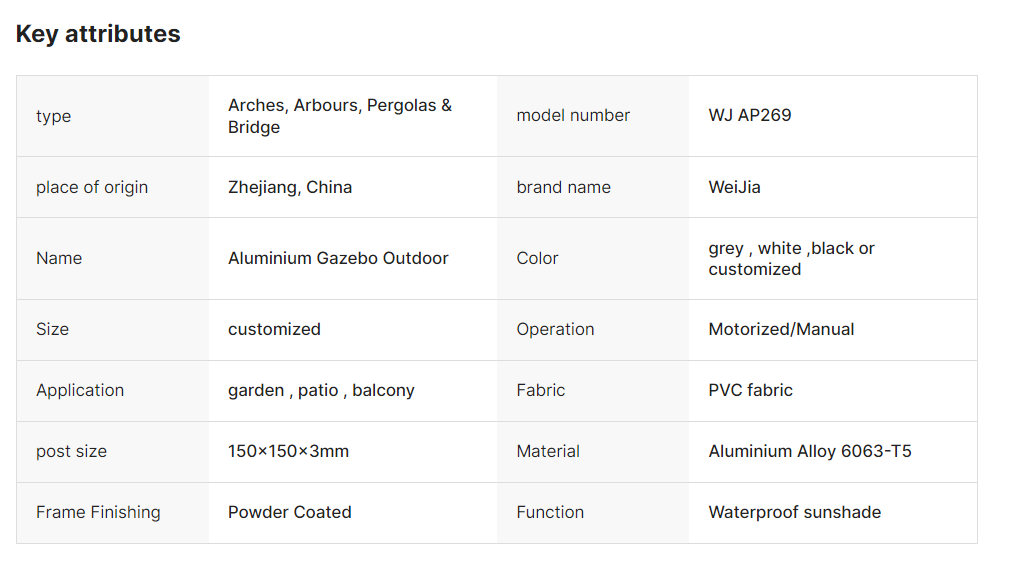Click the WeiJia brand name value
Screen dimensions: 1014x565
click(734, 187)
